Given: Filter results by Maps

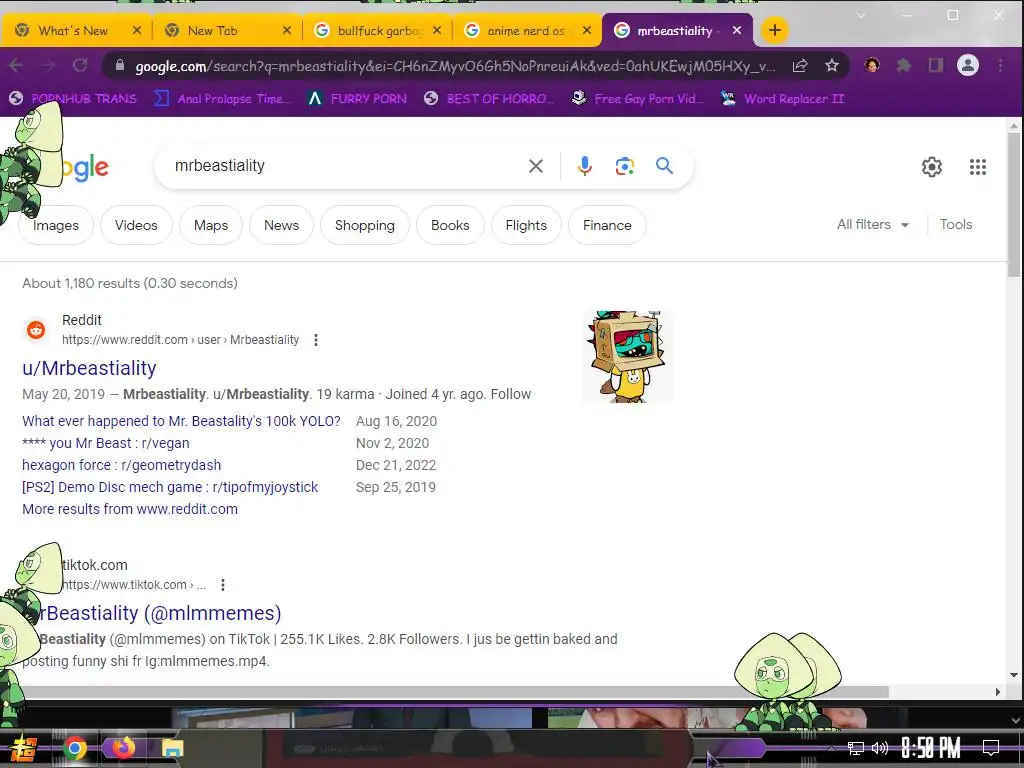Looking at the screenshot, I should point(211,225).
